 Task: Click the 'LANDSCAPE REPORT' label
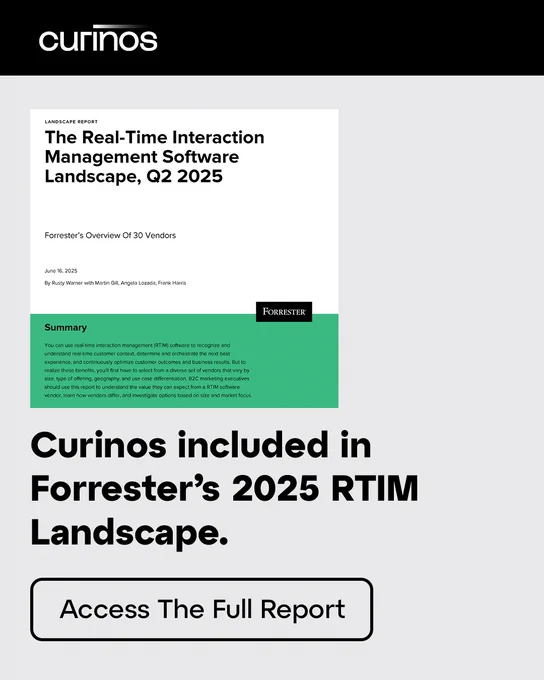click(x=71, y=122)
